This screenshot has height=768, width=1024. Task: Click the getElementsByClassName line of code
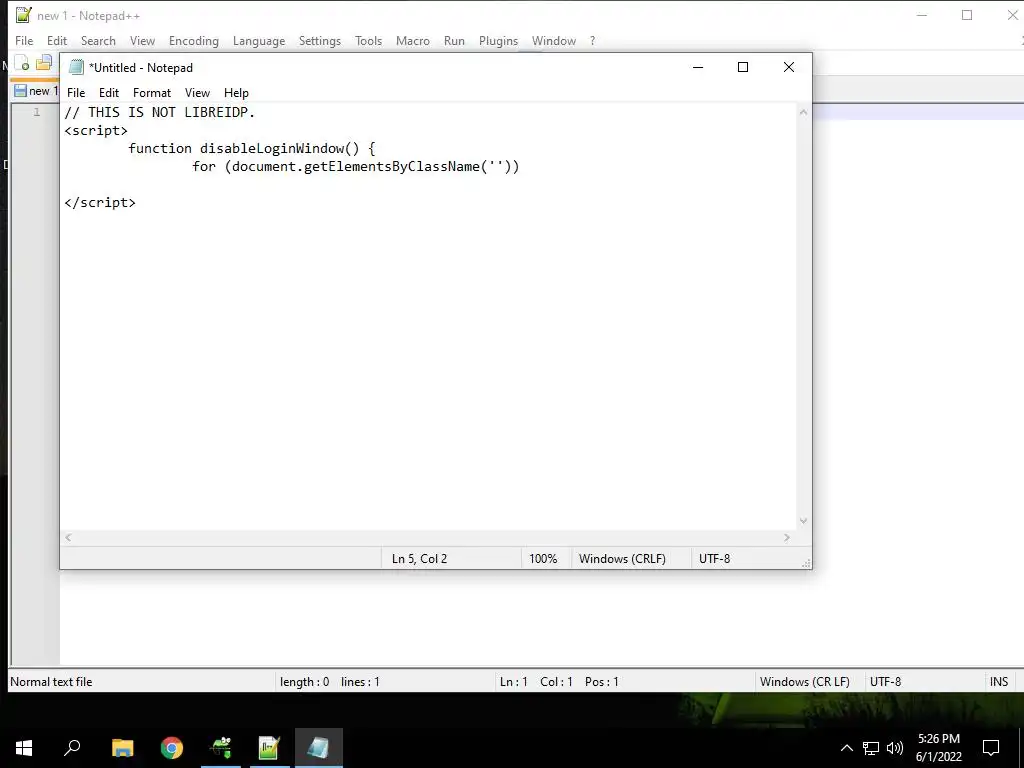pos(355,167)
